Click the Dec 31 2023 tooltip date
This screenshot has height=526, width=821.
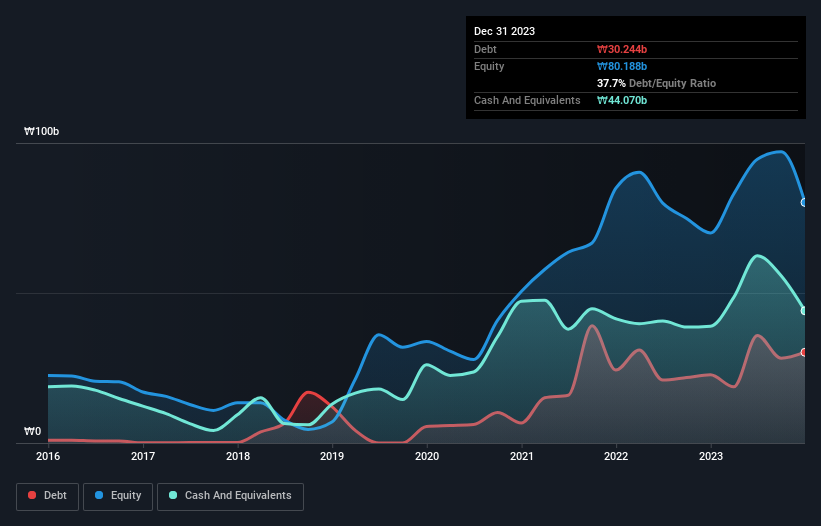point(504,31)
